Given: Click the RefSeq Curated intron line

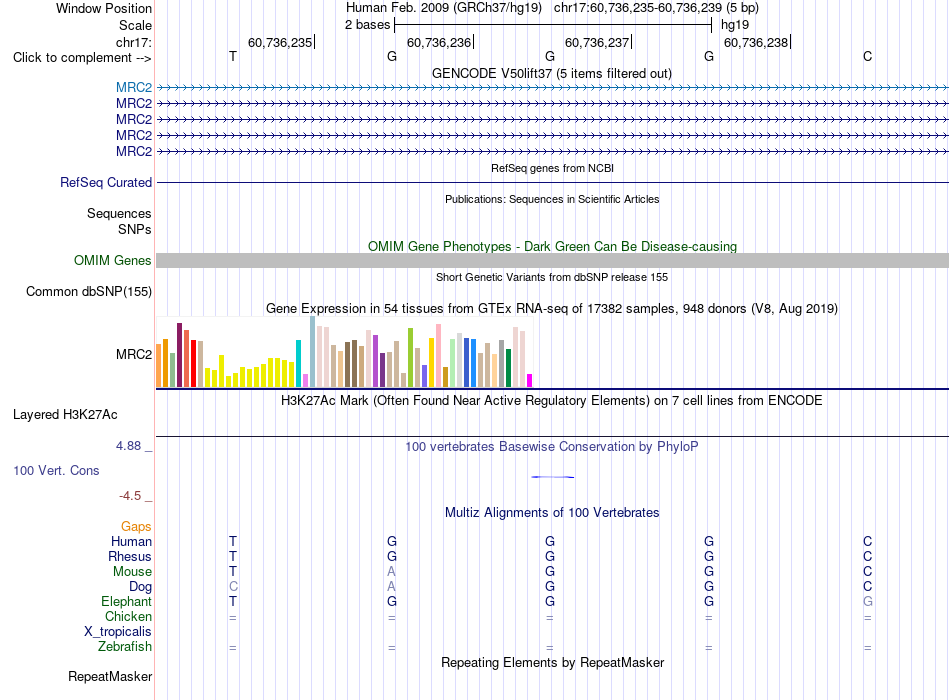Looking at the screenshot, I should [552, 182].
